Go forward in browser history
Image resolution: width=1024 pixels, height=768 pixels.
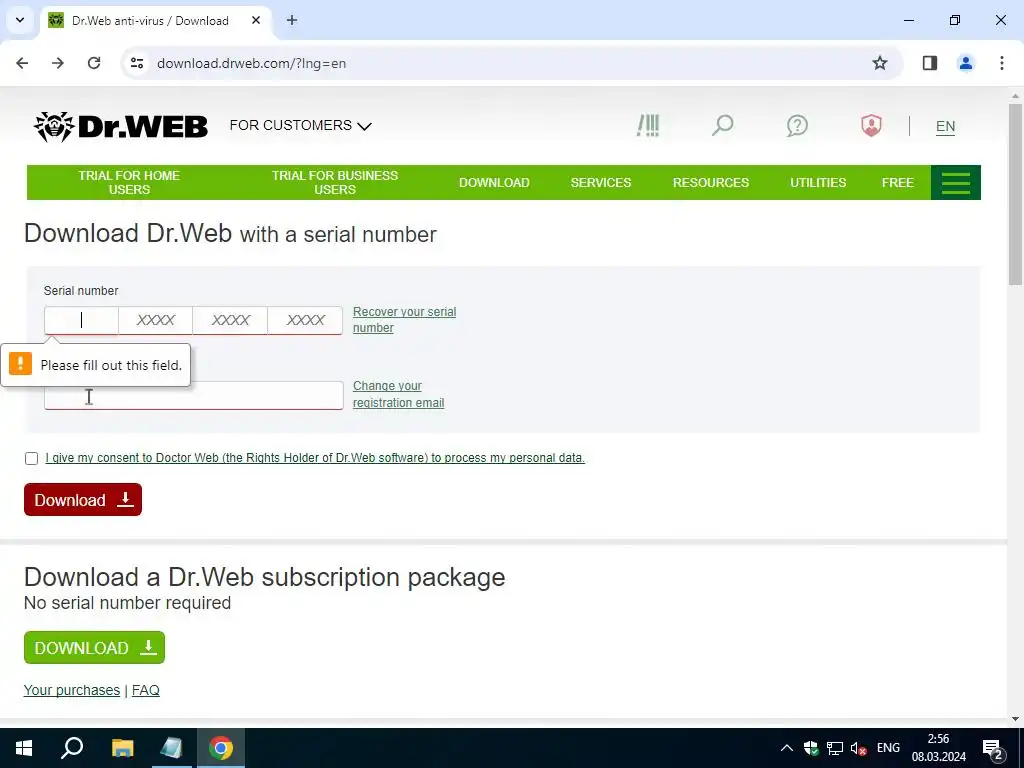(58, 63)
